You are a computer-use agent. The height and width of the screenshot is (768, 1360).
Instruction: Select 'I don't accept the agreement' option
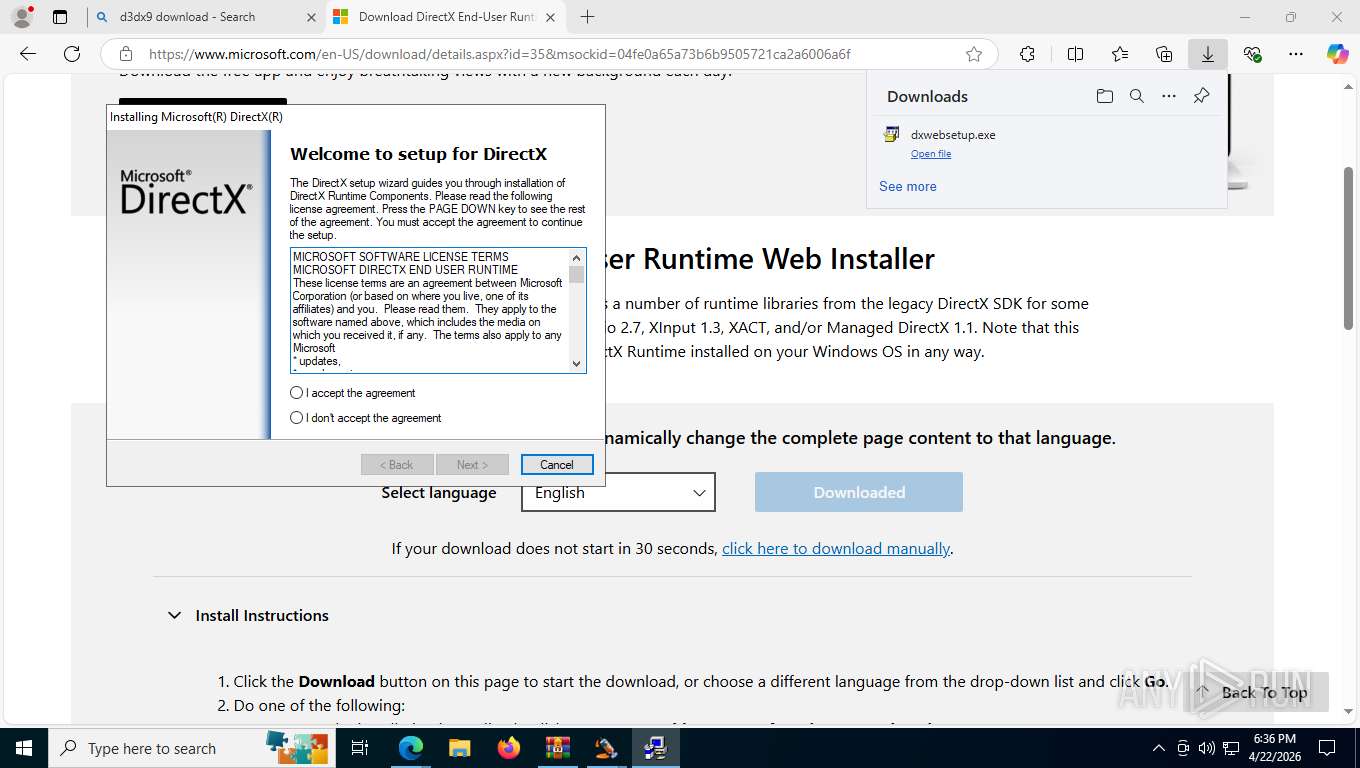pos(296,418)
